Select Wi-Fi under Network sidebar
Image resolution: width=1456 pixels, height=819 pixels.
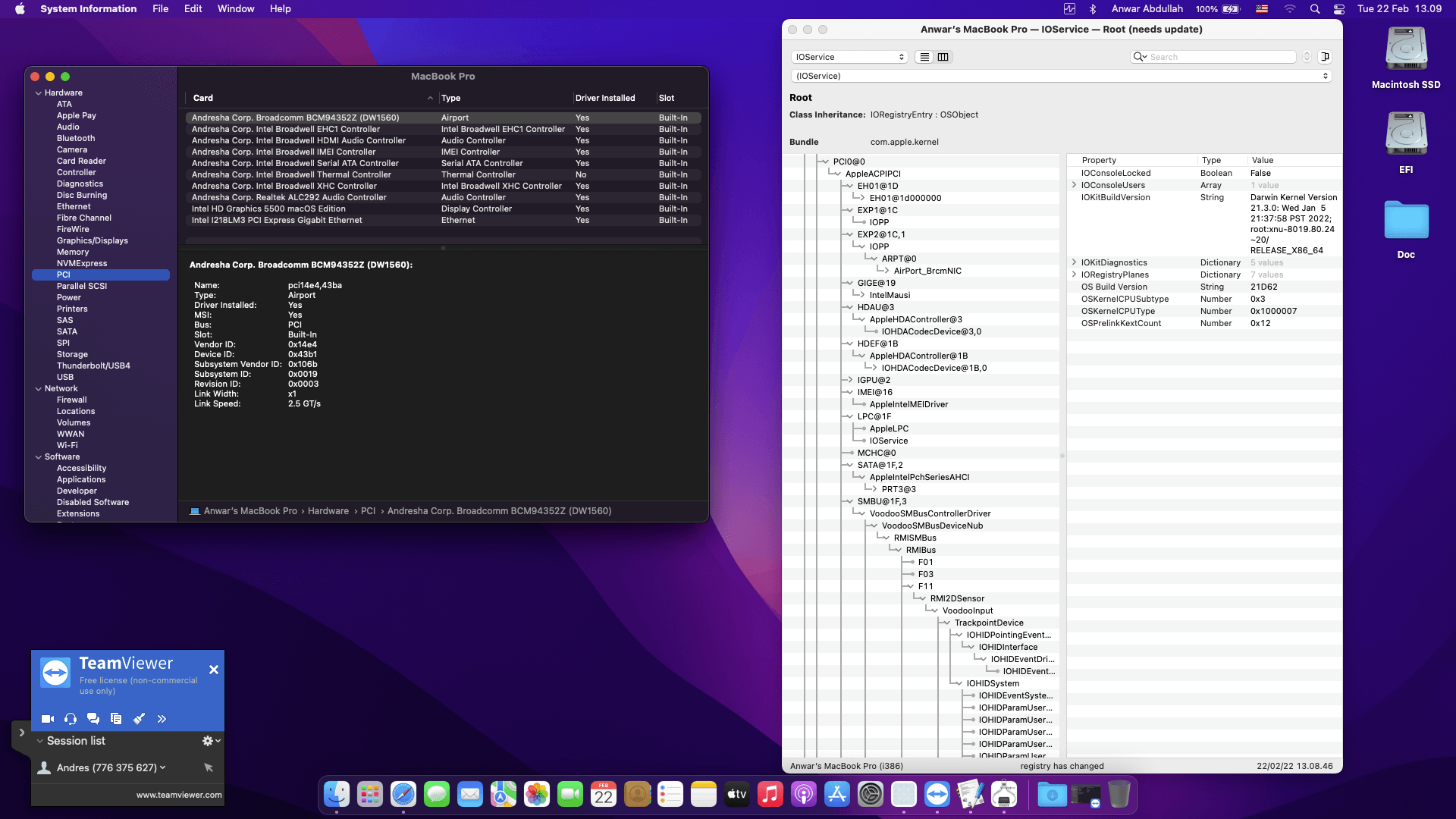click(67, 445)
